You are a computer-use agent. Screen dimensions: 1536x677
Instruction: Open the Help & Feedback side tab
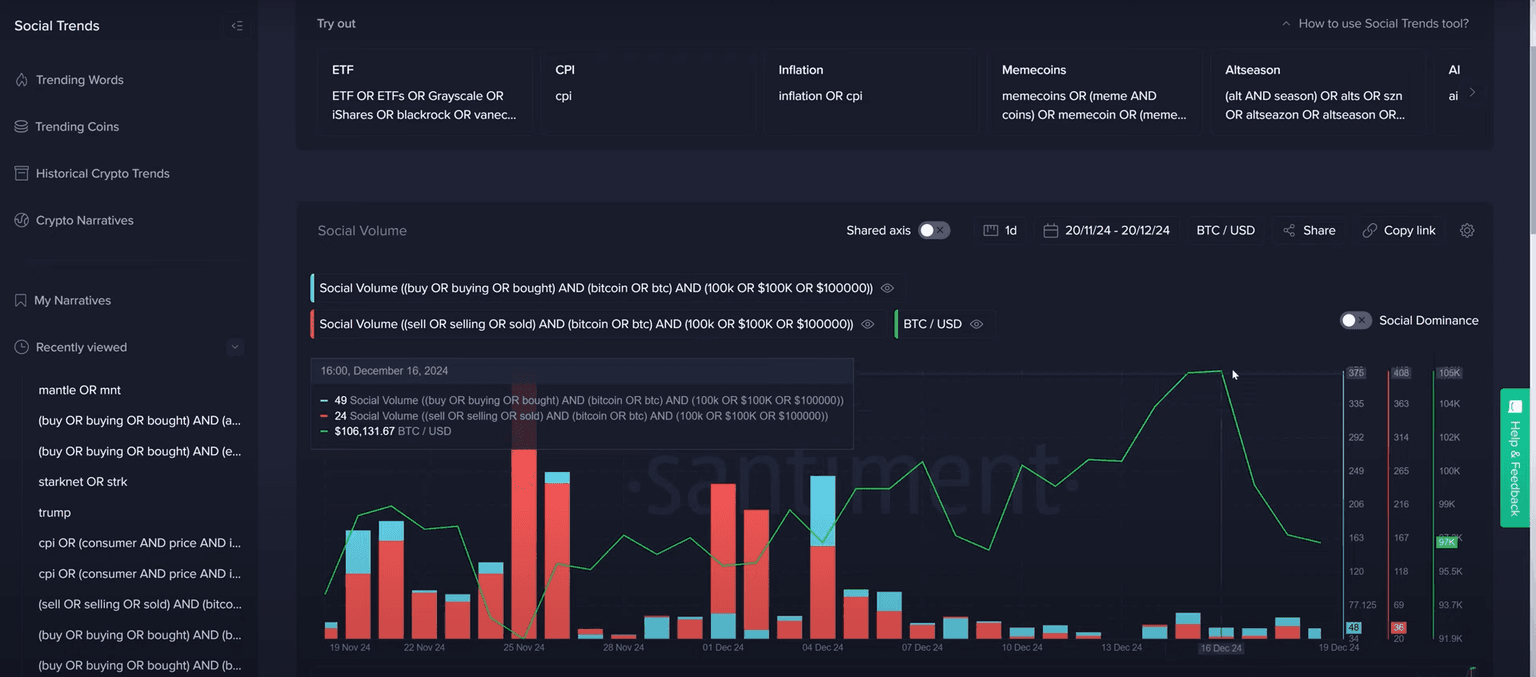(x=1515, y=457)
